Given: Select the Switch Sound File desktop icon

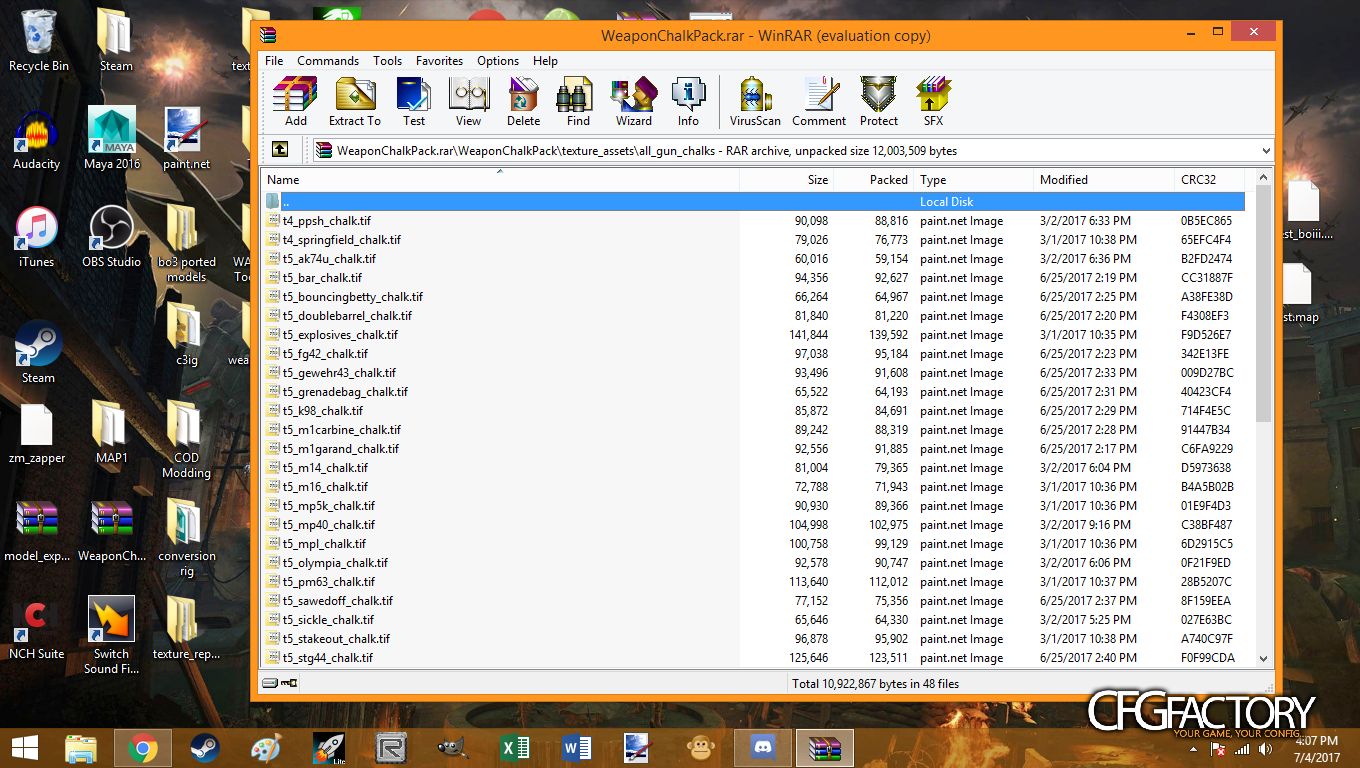Looking at the screenshot, I should pyautogui.click(x=112, y=636).
